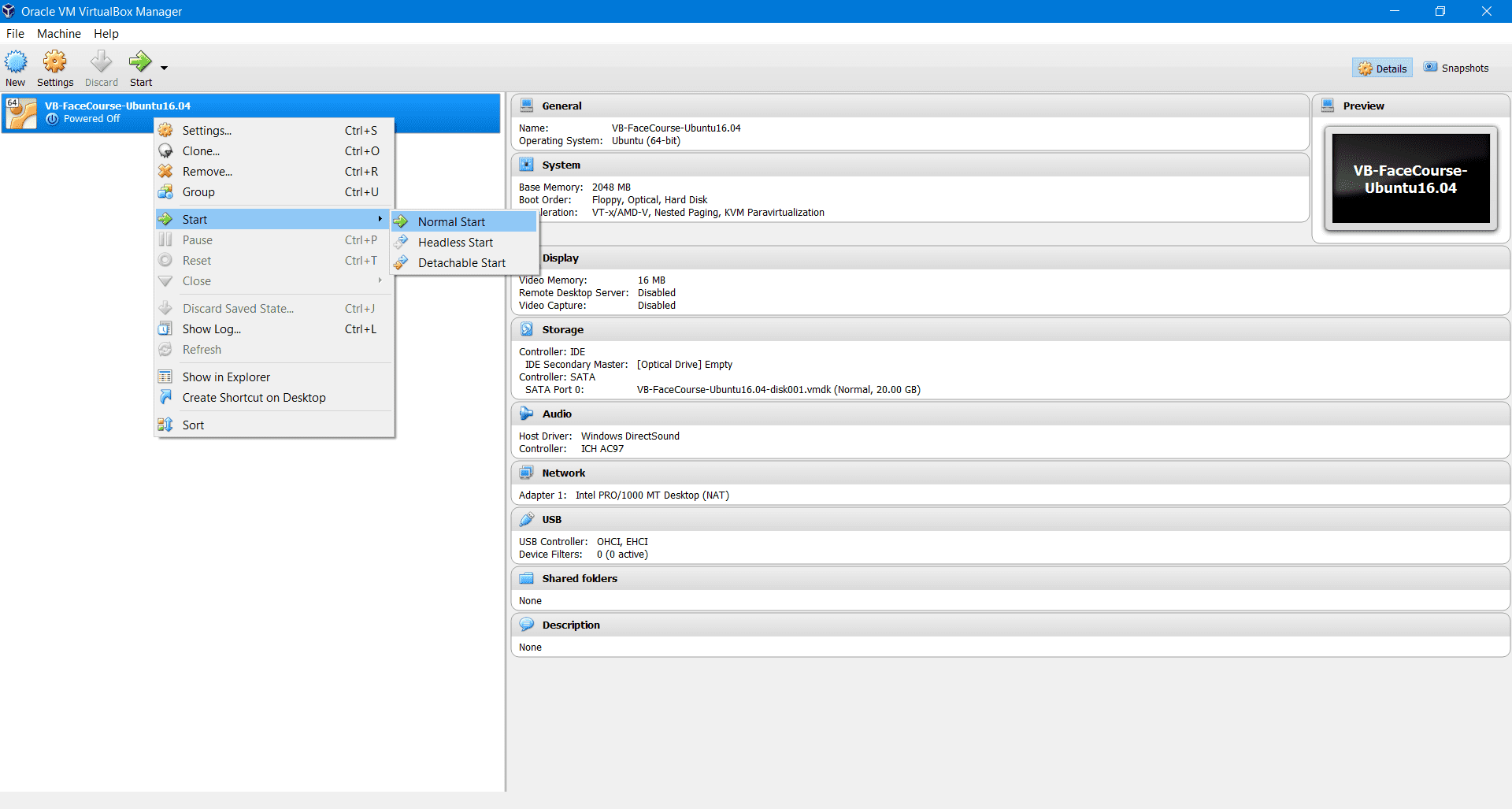Choose Settings... in the context menu
This screenshot has height=809, width=1512.
point(274,131)
